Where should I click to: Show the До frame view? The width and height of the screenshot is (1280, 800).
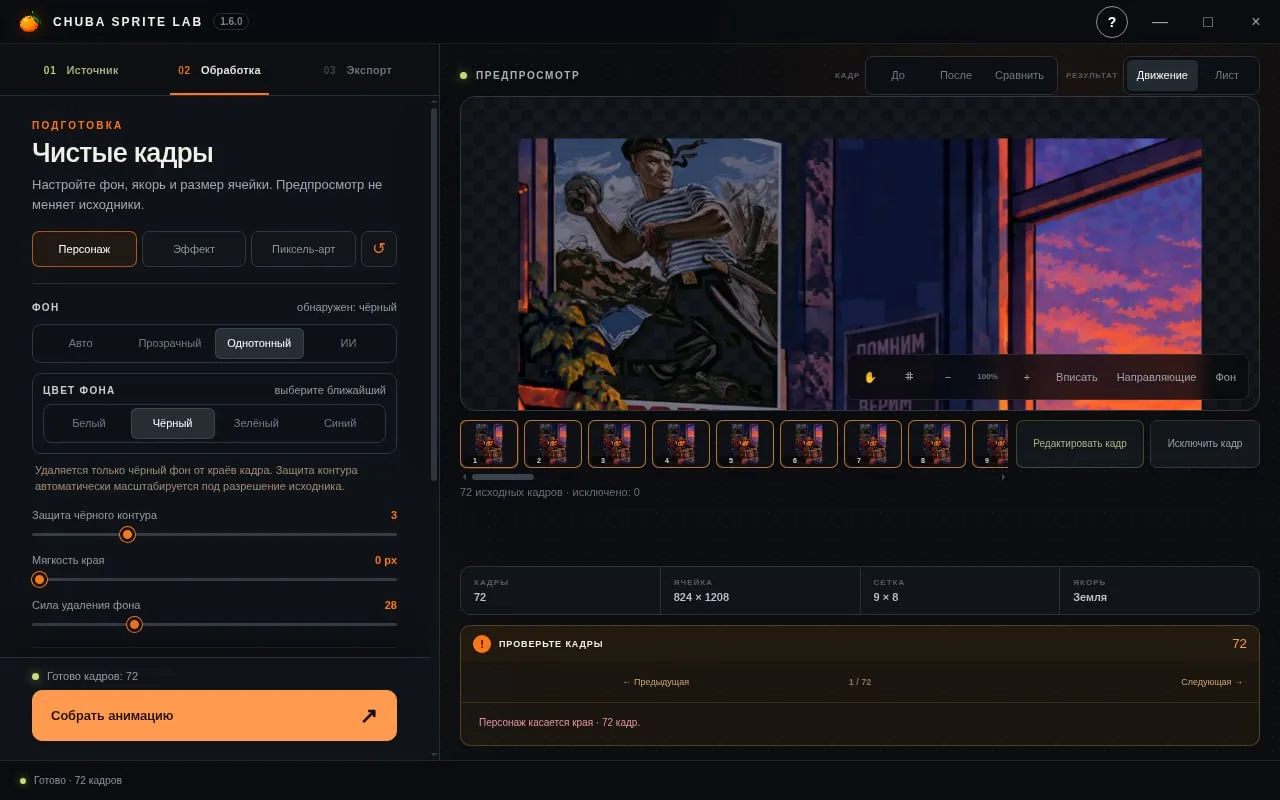[x=898, y=75]
